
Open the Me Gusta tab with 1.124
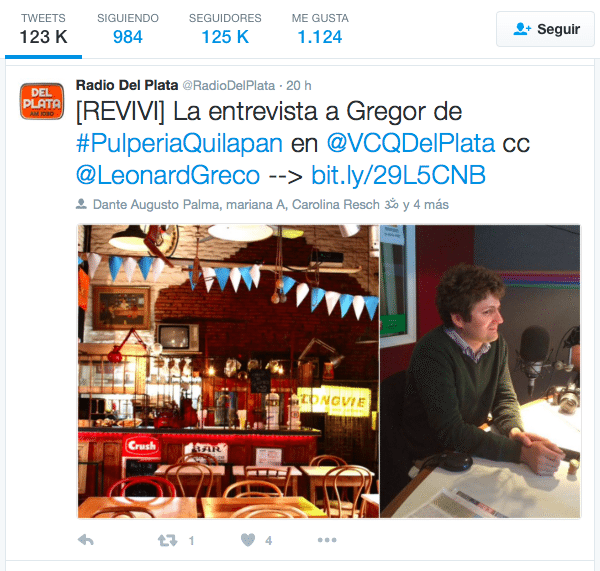tap(320, 29)
